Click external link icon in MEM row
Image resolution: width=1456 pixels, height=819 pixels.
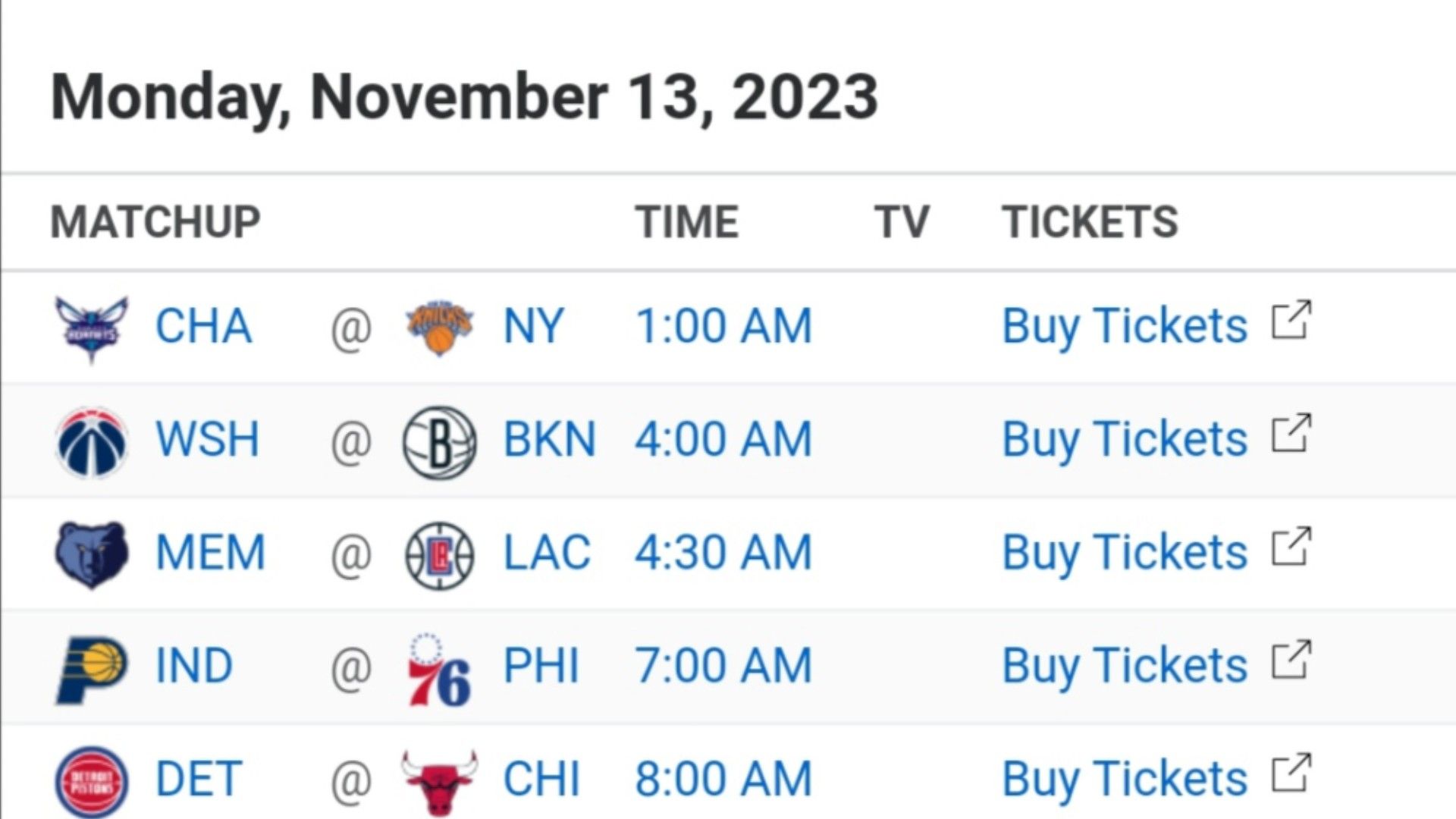point(1291,547)
